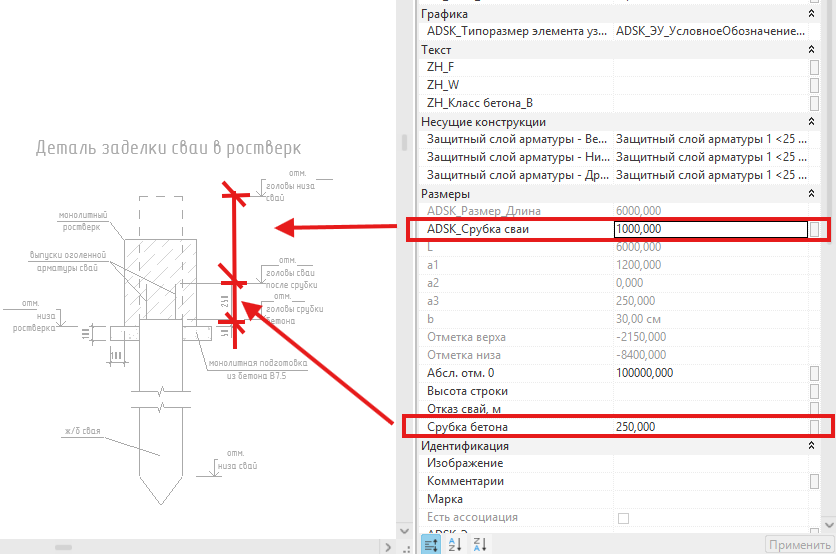
Task: Select the Срубка бетона value 250,000
Action: (x=636, y=427)
